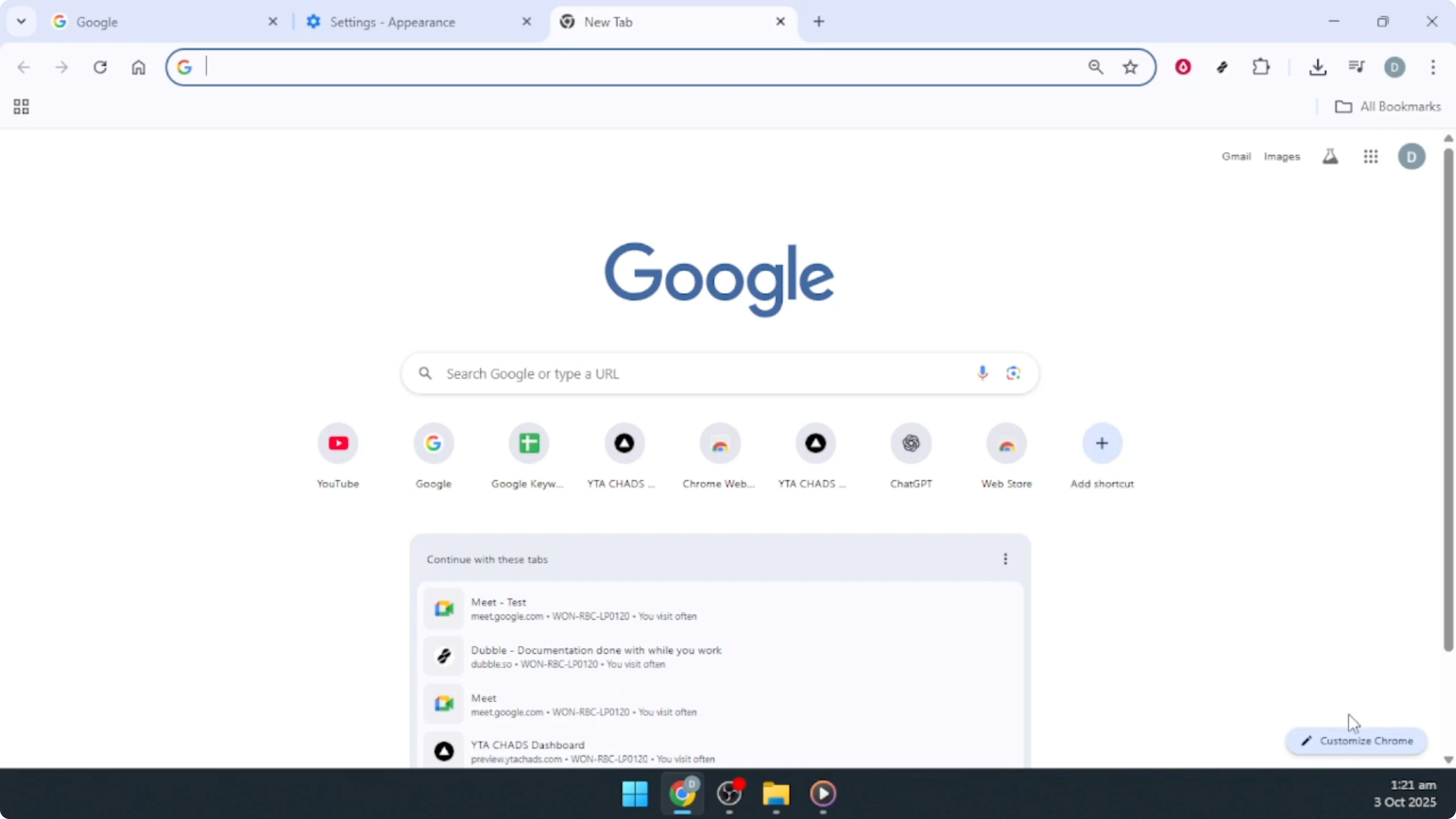Open options for Continue with these tabs

click(1005, 559)
